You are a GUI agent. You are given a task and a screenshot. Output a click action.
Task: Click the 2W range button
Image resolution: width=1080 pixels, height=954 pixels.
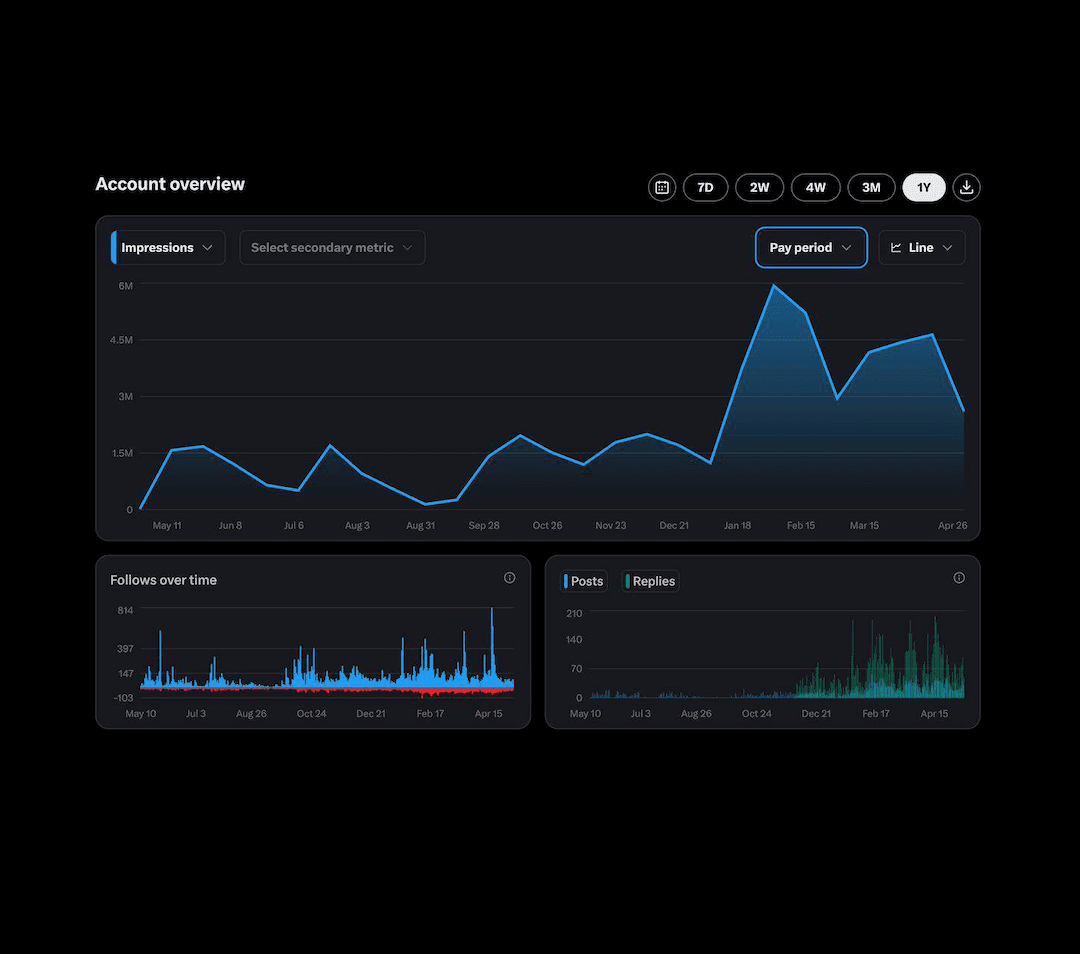tap(760, 187)
